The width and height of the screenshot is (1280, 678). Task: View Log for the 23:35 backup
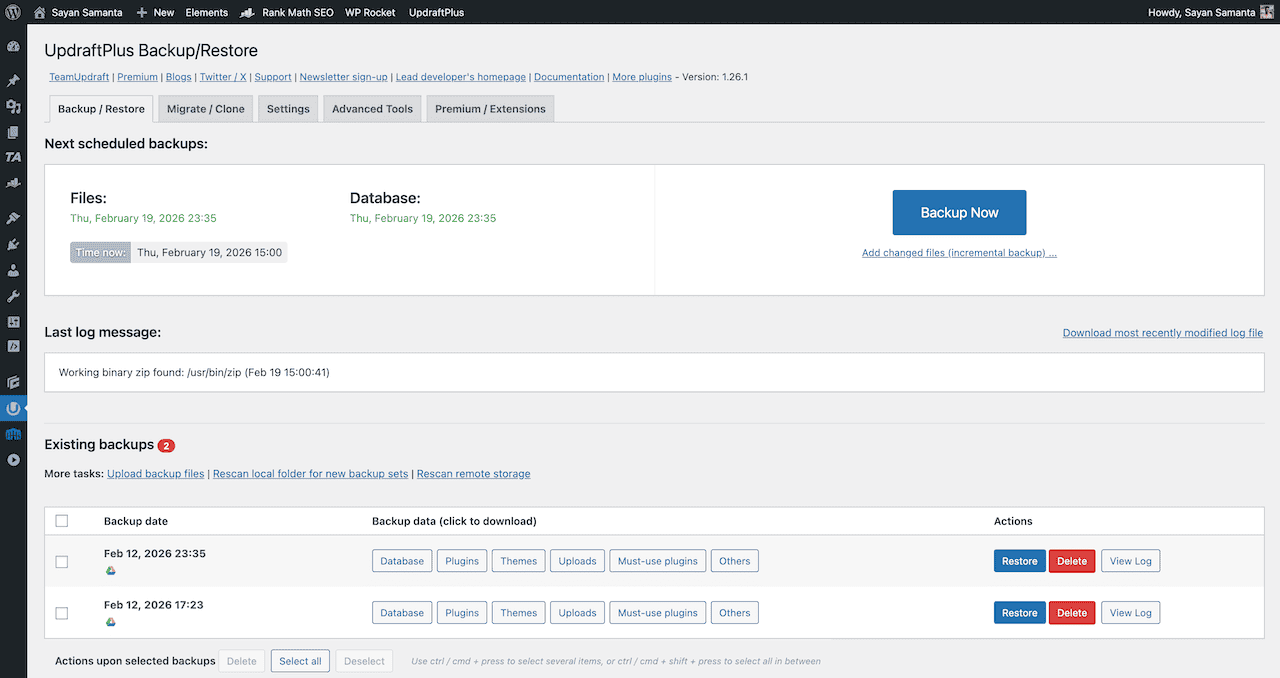pyautogui.click(x=1131, y=561)
